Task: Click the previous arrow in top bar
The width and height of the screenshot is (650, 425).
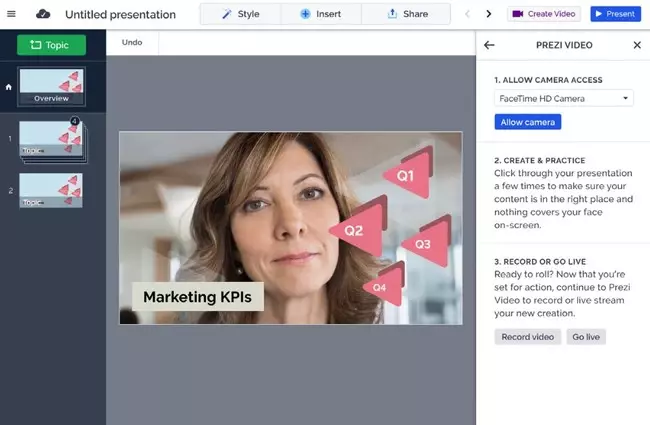Action: pyautogui.click(x=467, y=14)
